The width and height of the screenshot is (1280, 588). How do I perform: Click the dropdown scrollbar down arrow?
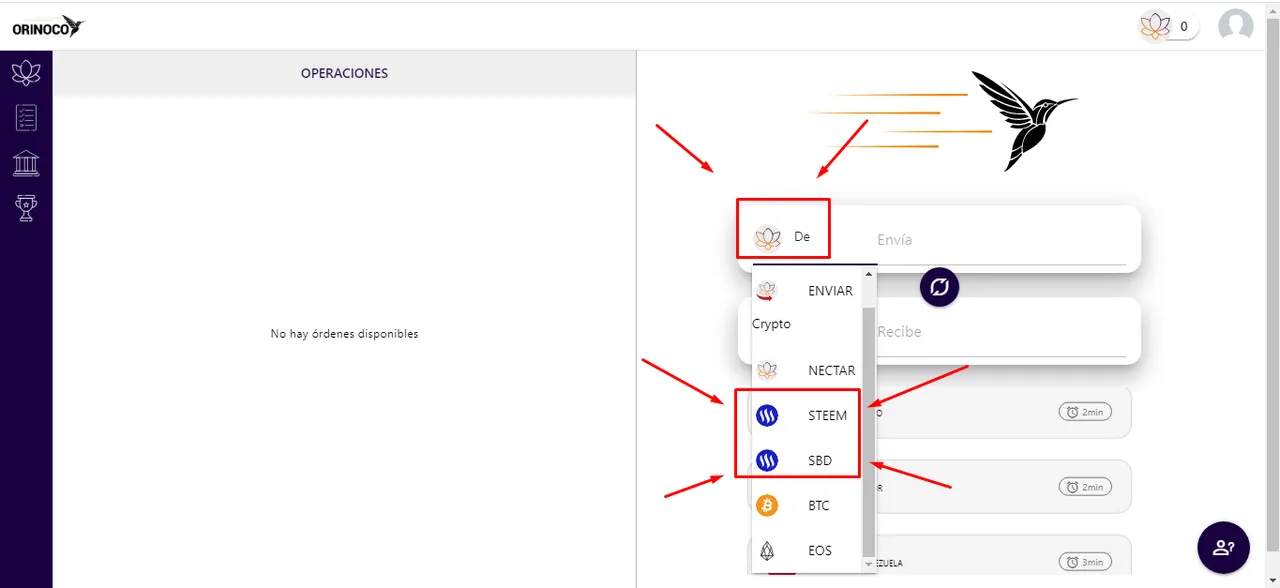click(869, 565)
